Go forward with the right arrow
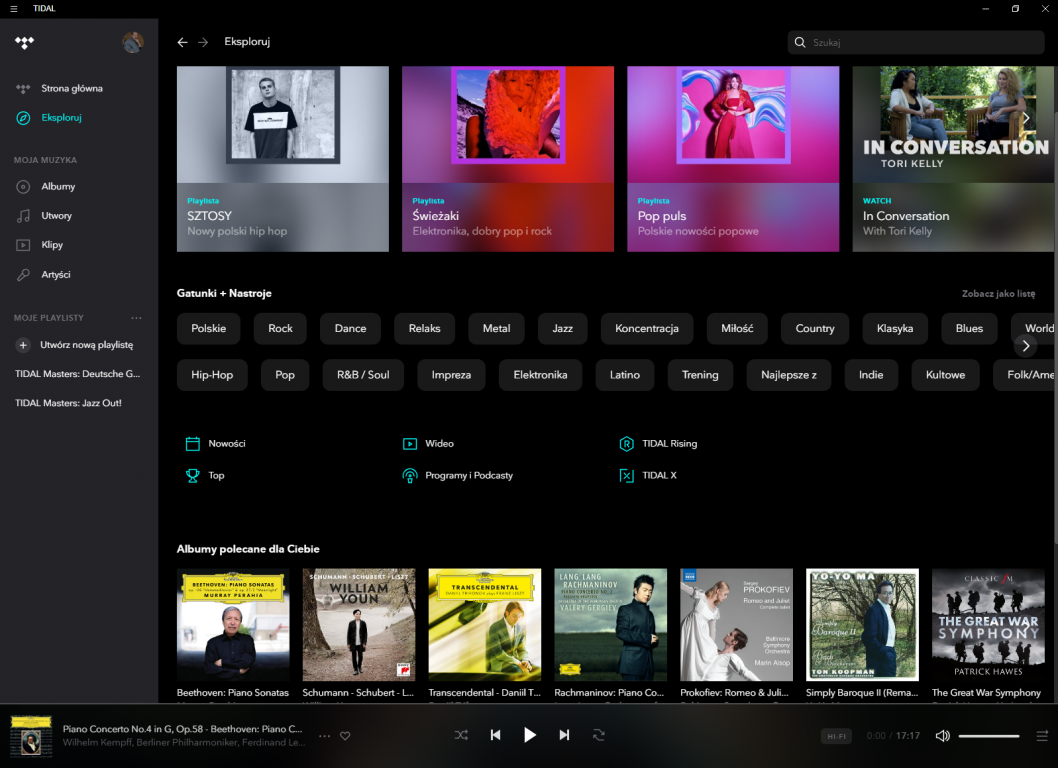Viewport: 1058px width, 768px height. point(203,42)
